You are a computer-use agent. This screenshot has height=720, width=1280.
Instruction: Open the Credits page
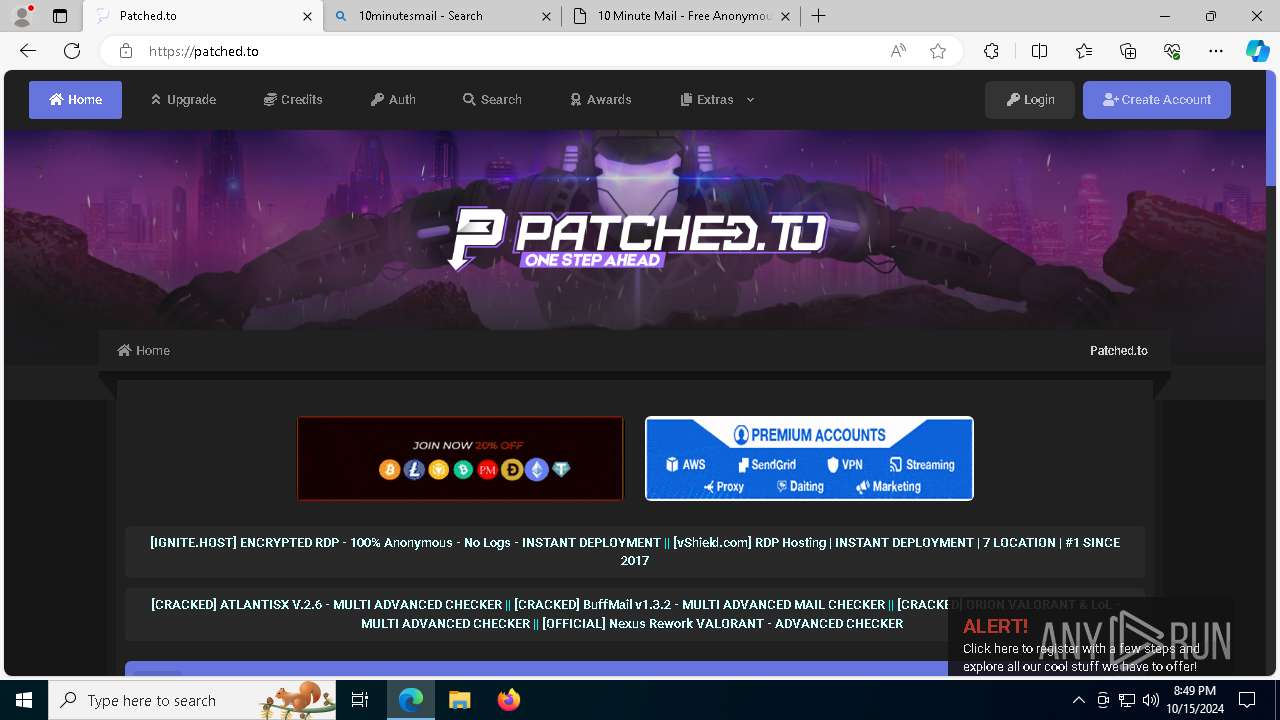coord(293,100)
